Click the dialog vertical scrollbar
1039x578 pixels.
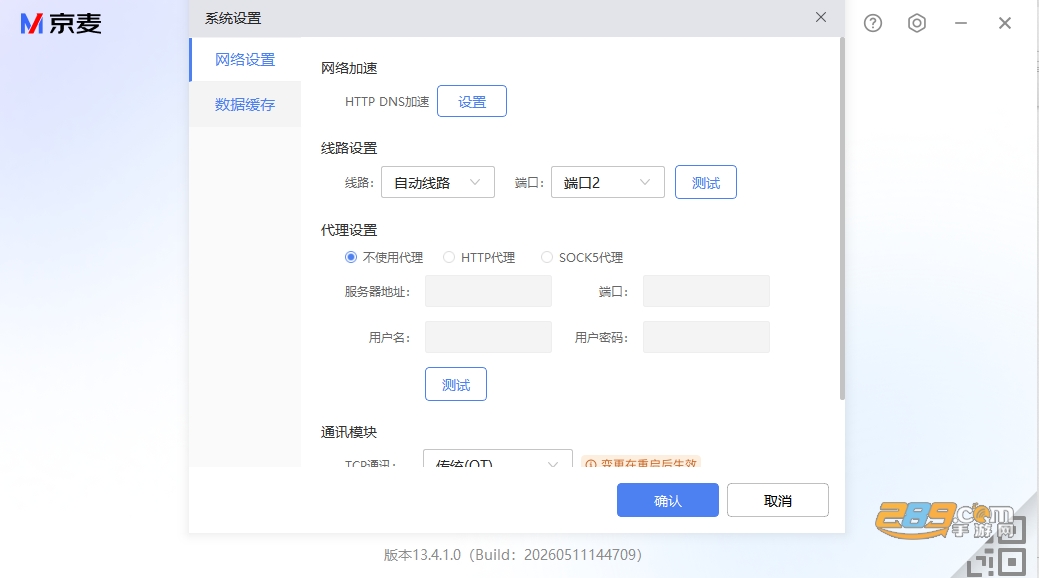click(x=842, y=219)
